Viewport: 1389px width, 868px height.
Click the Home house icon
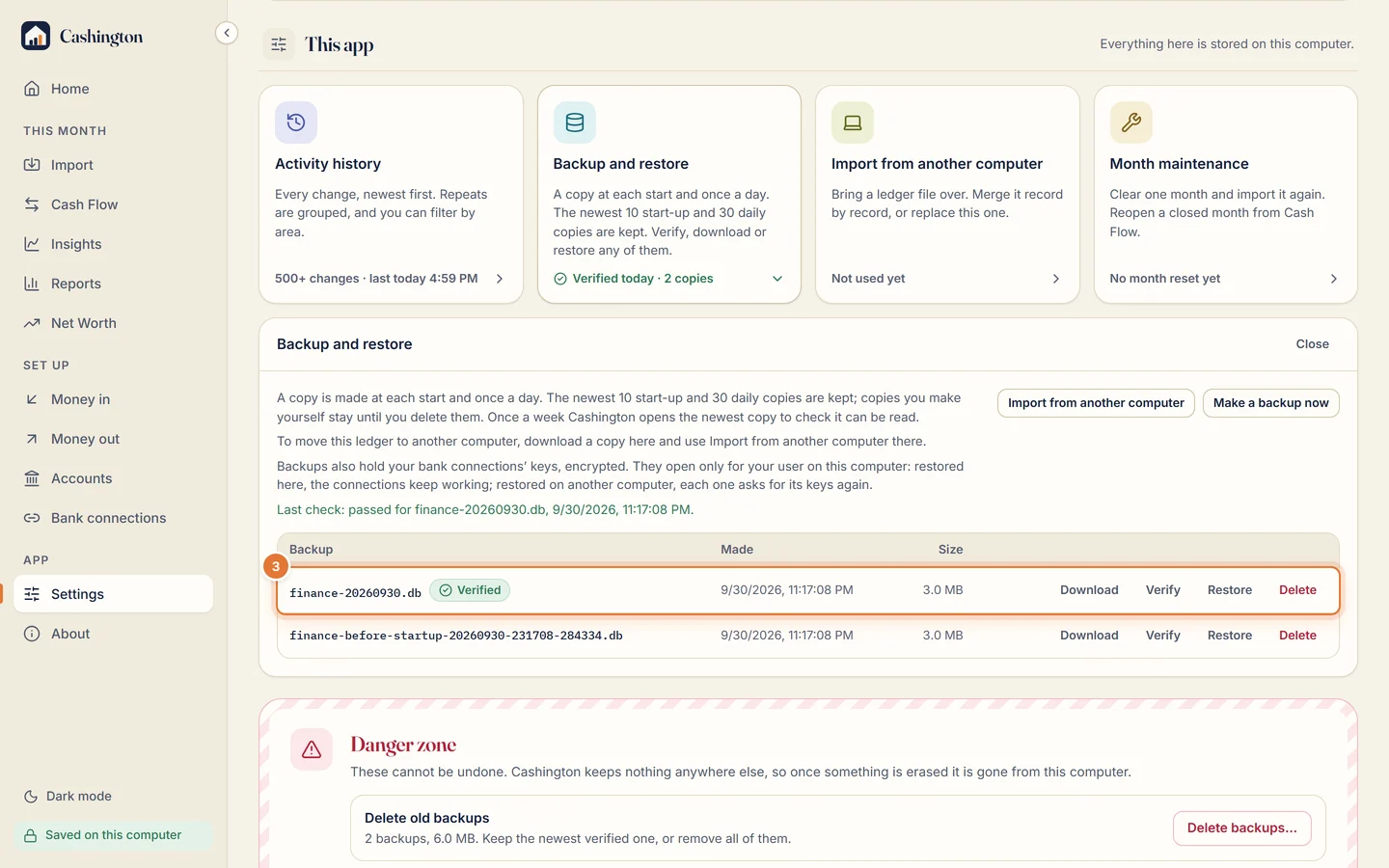(32, 89)
